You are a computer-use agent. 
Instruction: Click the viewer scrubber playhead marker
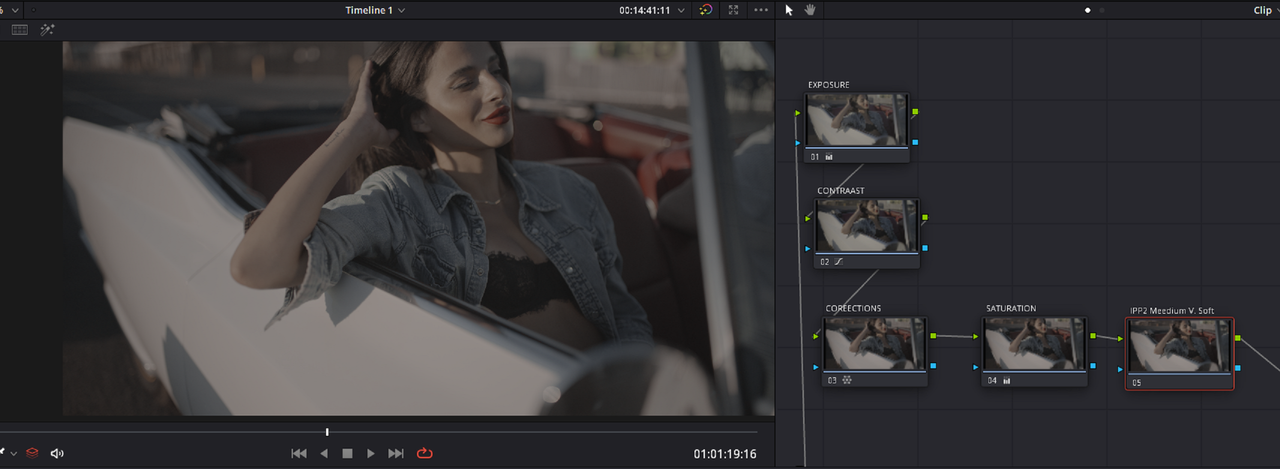coord(327,432)
